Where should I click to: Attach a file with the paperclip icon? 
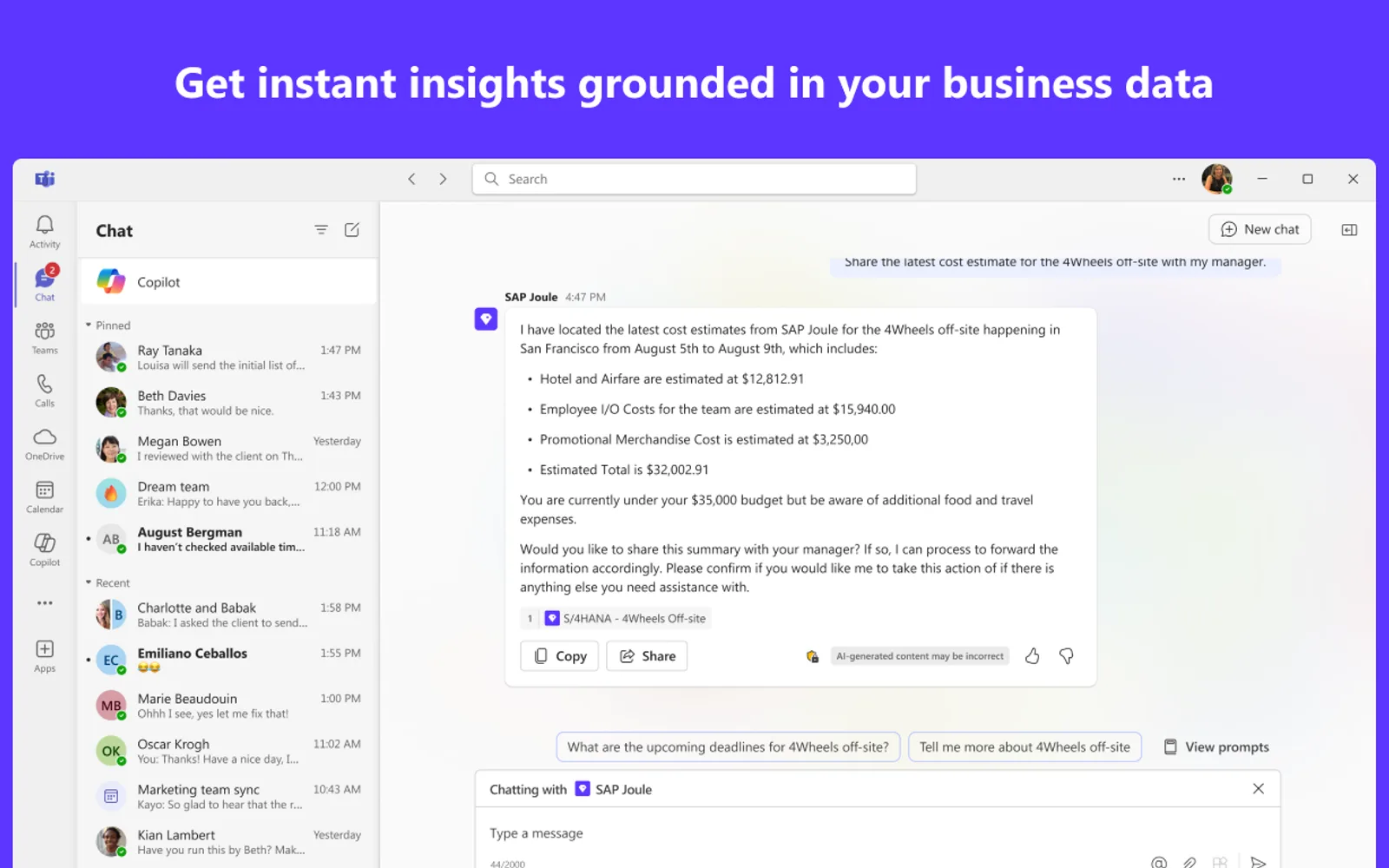pyautogui.click(x=1189, y=862)
